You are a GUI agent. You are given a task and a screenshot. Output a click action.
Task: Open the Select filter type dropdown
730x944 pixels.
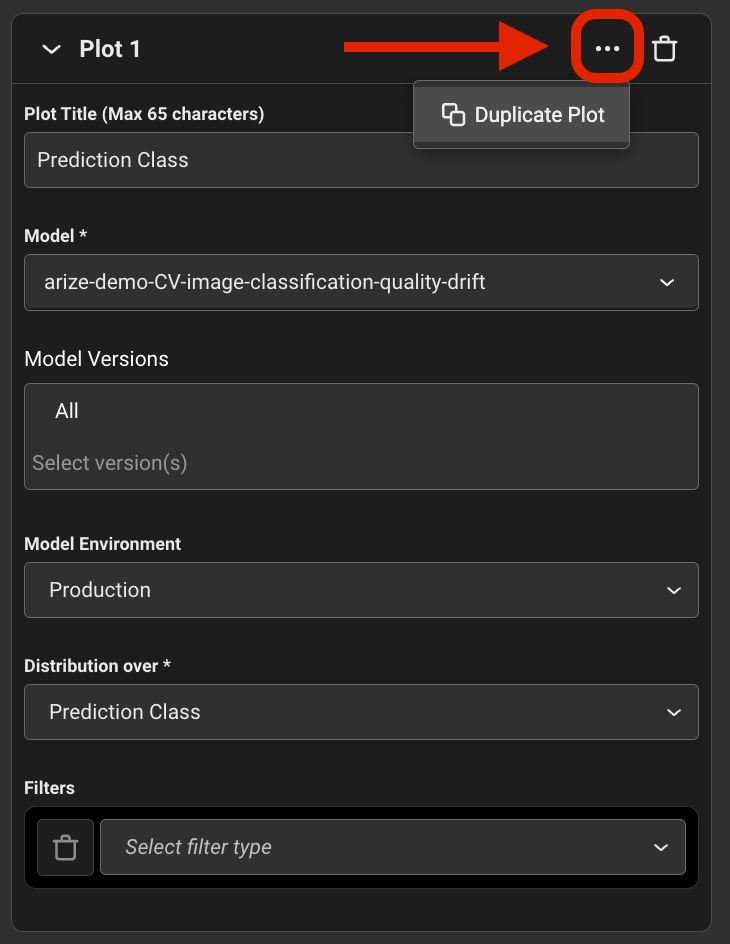[392, 847]
